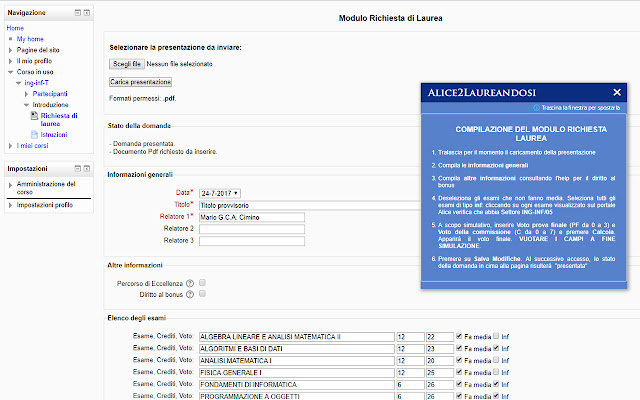Toggle Inf for Fondamenti di Informatica
The image size is (640, 400).
tap(496, 383)
